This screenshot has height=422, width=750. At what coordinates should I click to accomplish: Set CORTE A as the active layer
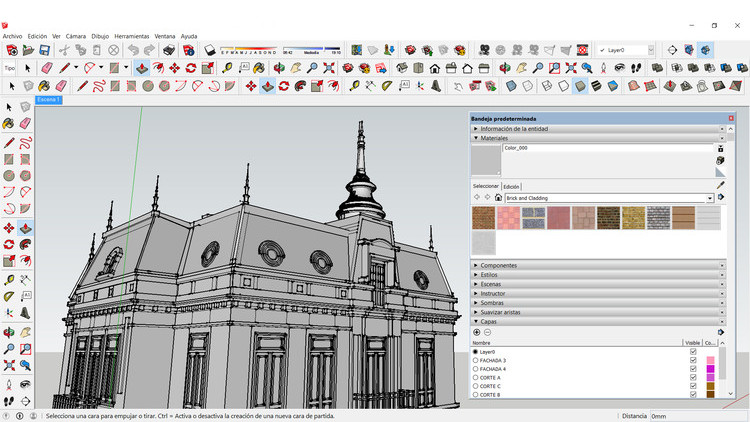coord(475,378)
